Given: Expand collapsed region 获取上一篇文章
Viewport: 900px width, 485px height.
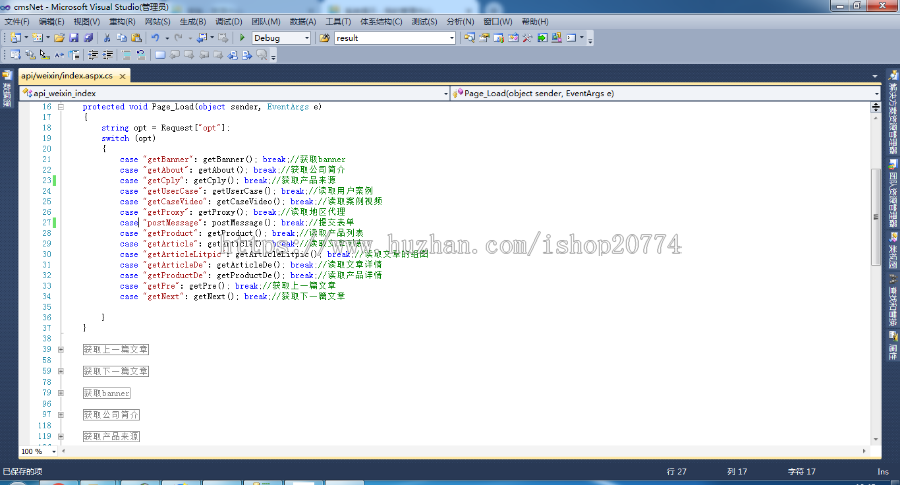Looking at the screenshot, I should (x=60, y=350).
